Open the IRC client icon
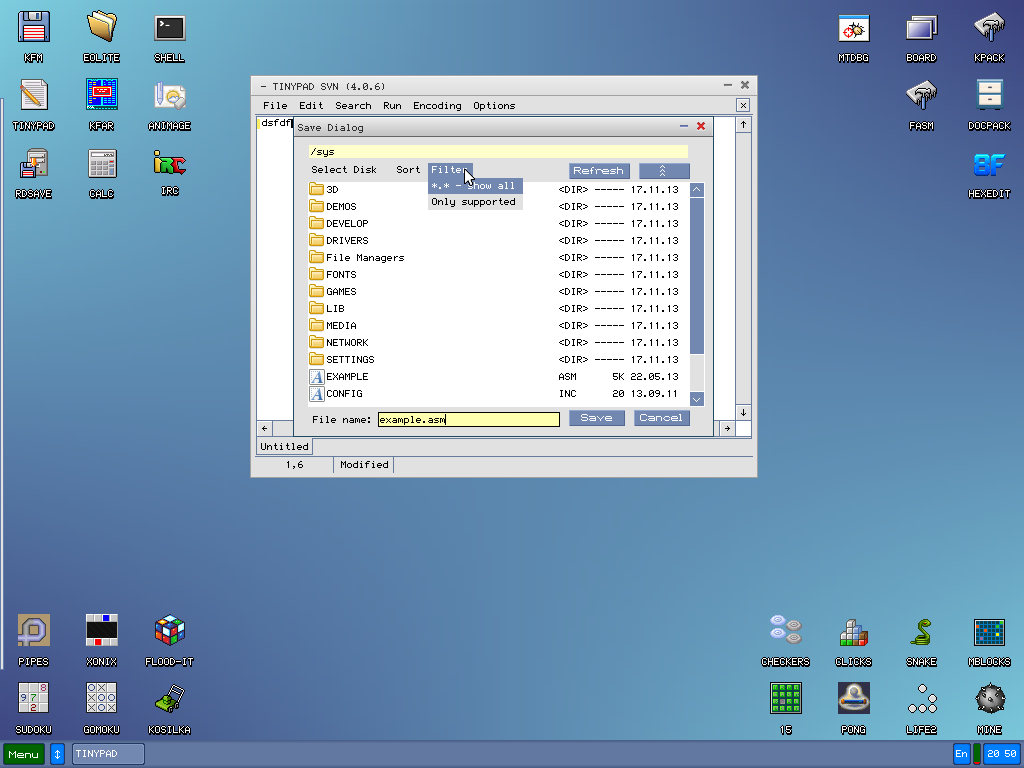This screenshot has height=768, width=1024. pos(169,163)
